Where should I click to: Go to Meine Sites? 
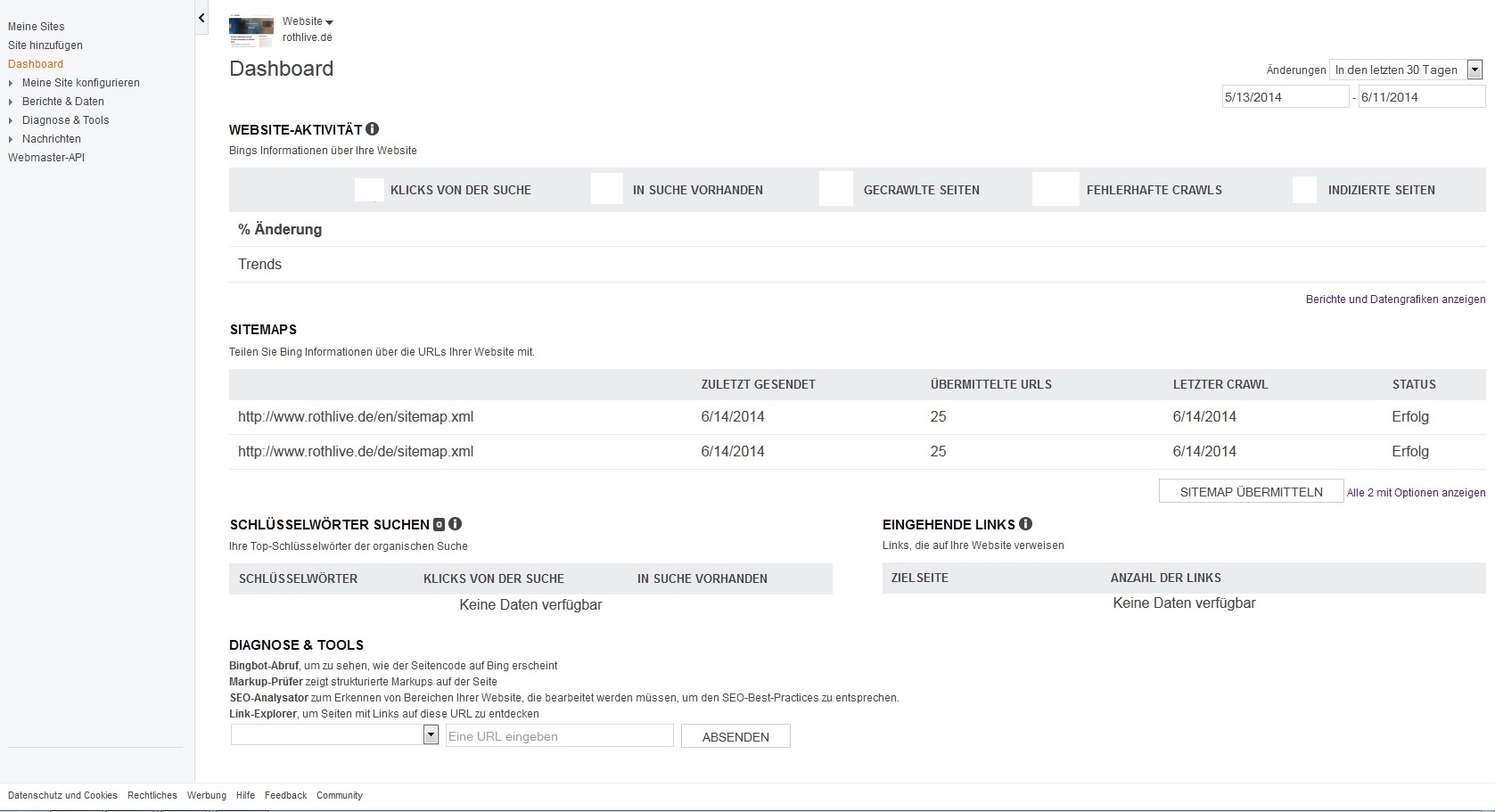(x=37, y=27)
